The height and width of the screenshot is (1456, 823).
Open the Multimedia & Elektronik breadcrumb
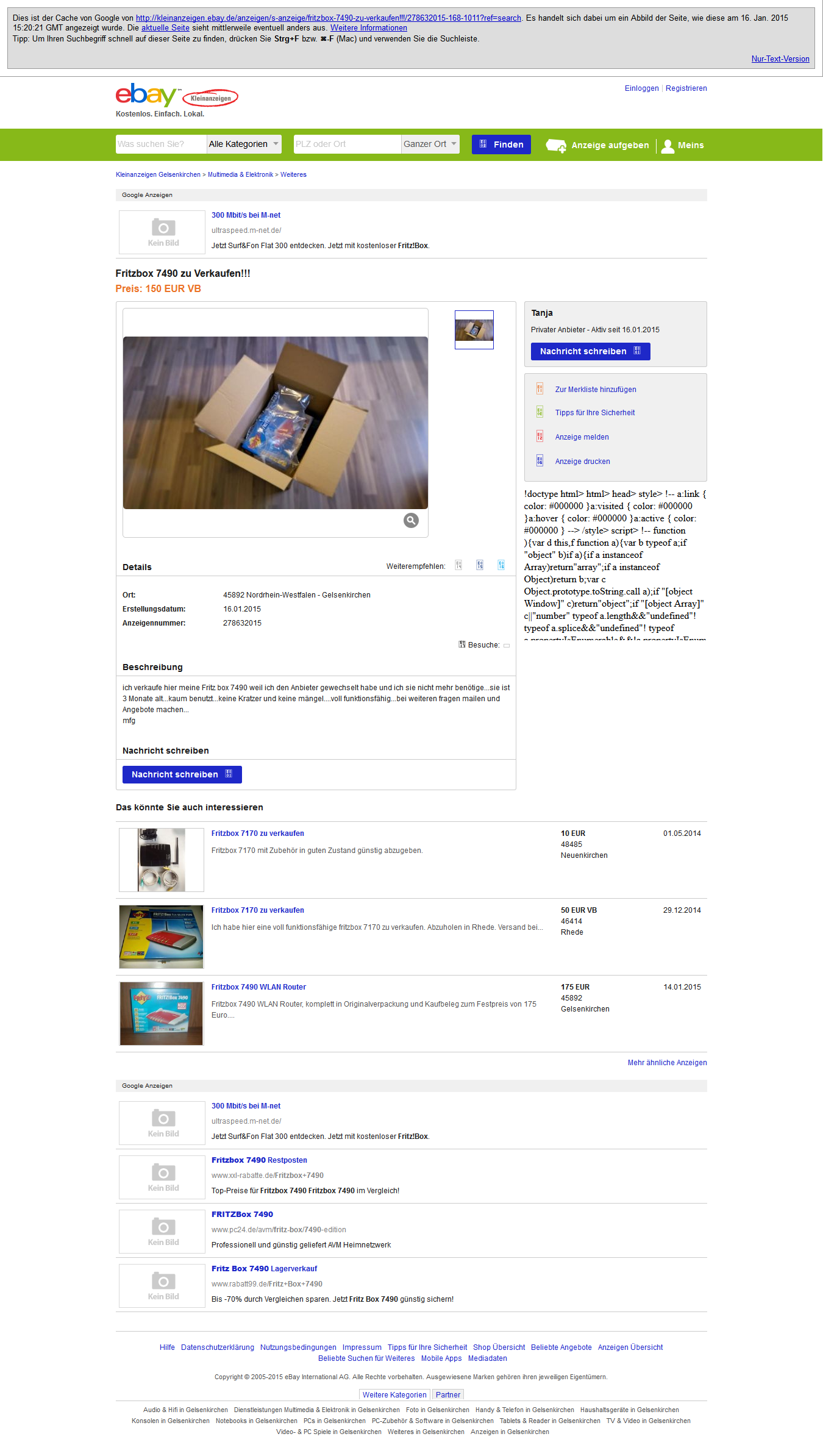tap(240, 174)
